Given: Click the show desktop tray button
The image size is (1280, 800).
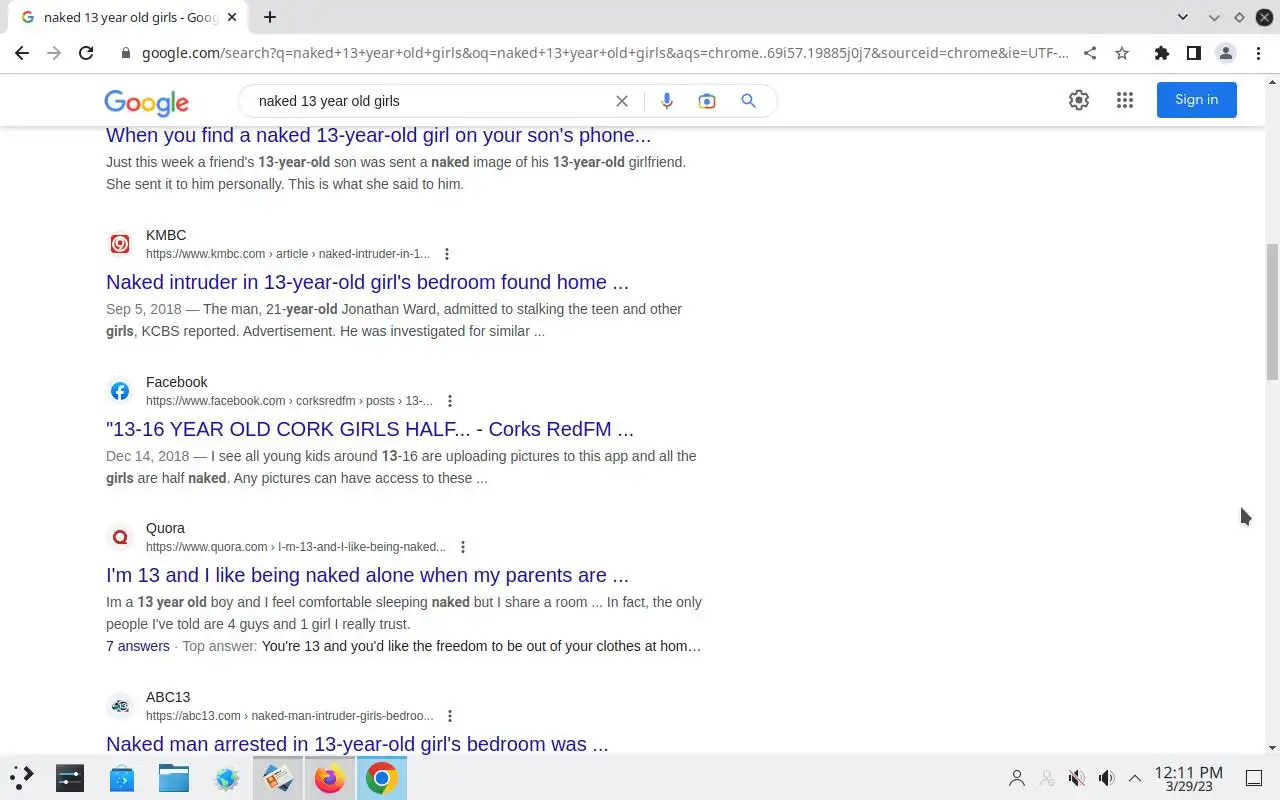Looking at the screenshot, I should tap(1253, 778).
